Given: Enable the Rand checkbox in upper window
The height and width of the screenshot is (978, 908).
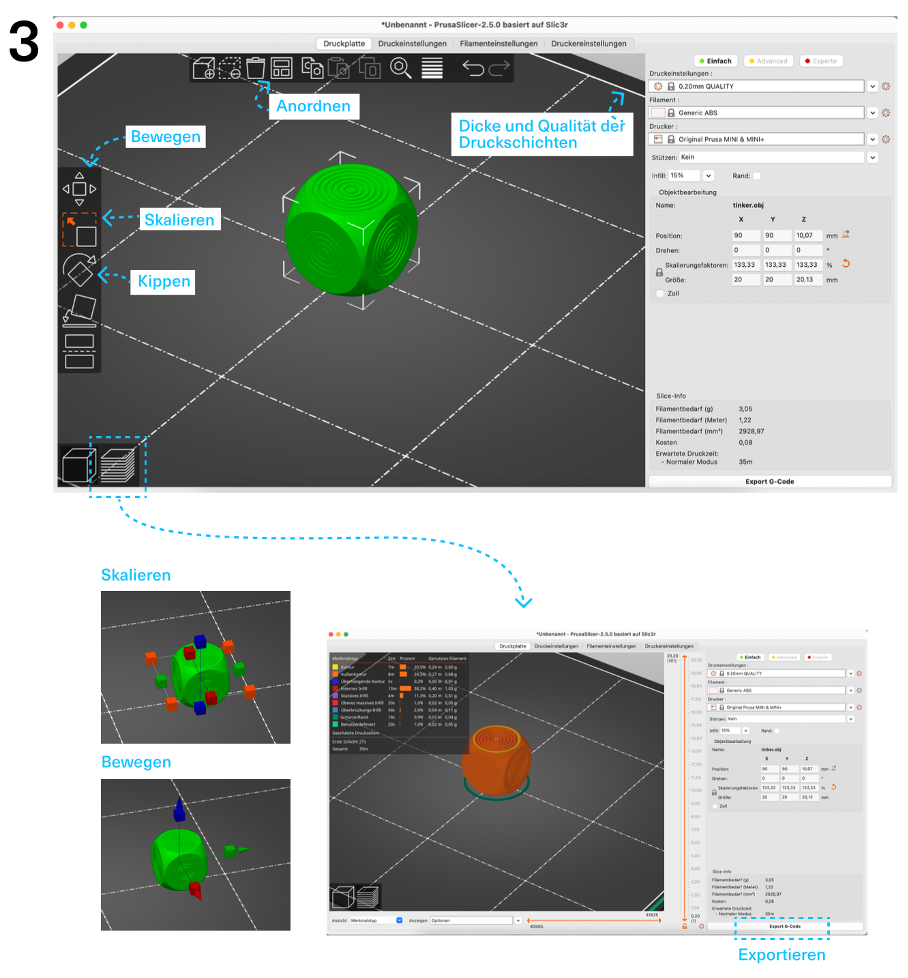Looking at the screenshot, I should [x=757, y=176].
